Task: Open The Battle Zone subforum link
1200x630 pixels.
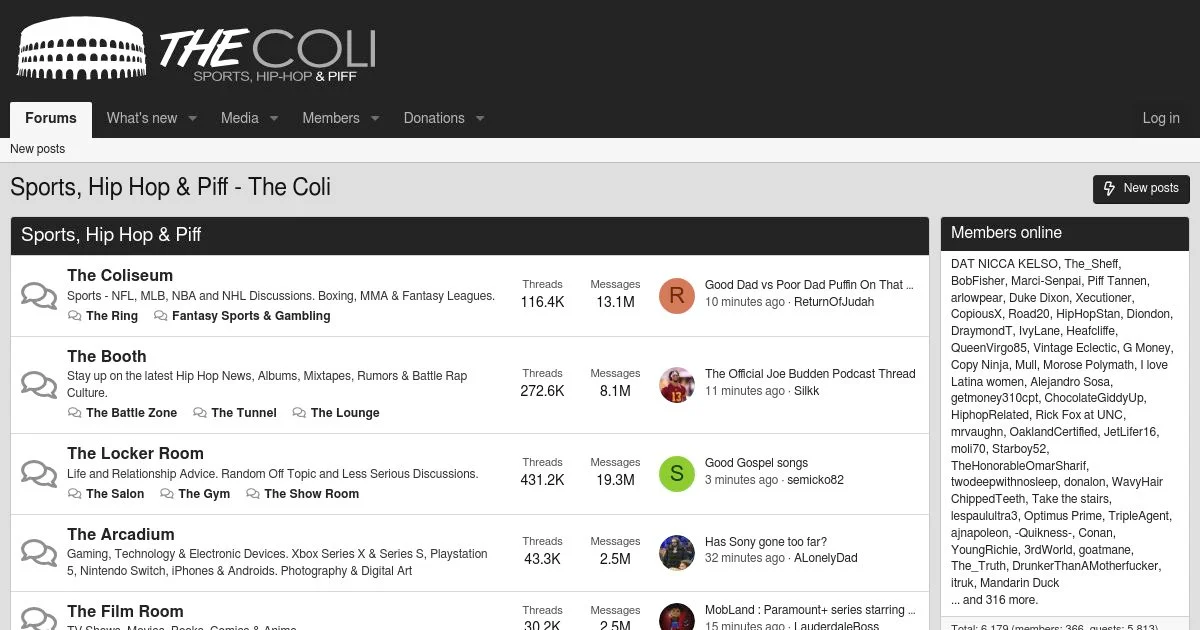Action: (x=131, y=413)
